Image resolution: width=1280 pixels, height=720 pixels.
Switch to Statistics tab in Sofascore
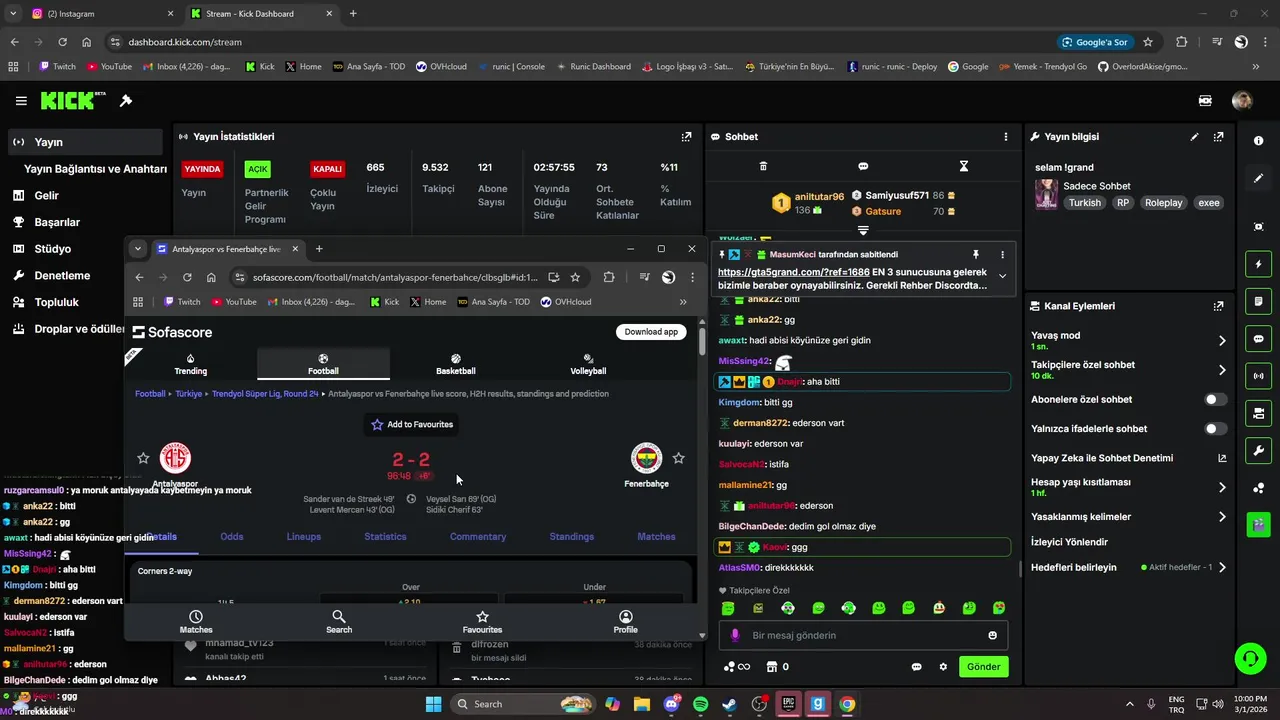click(x=385, y=537)
